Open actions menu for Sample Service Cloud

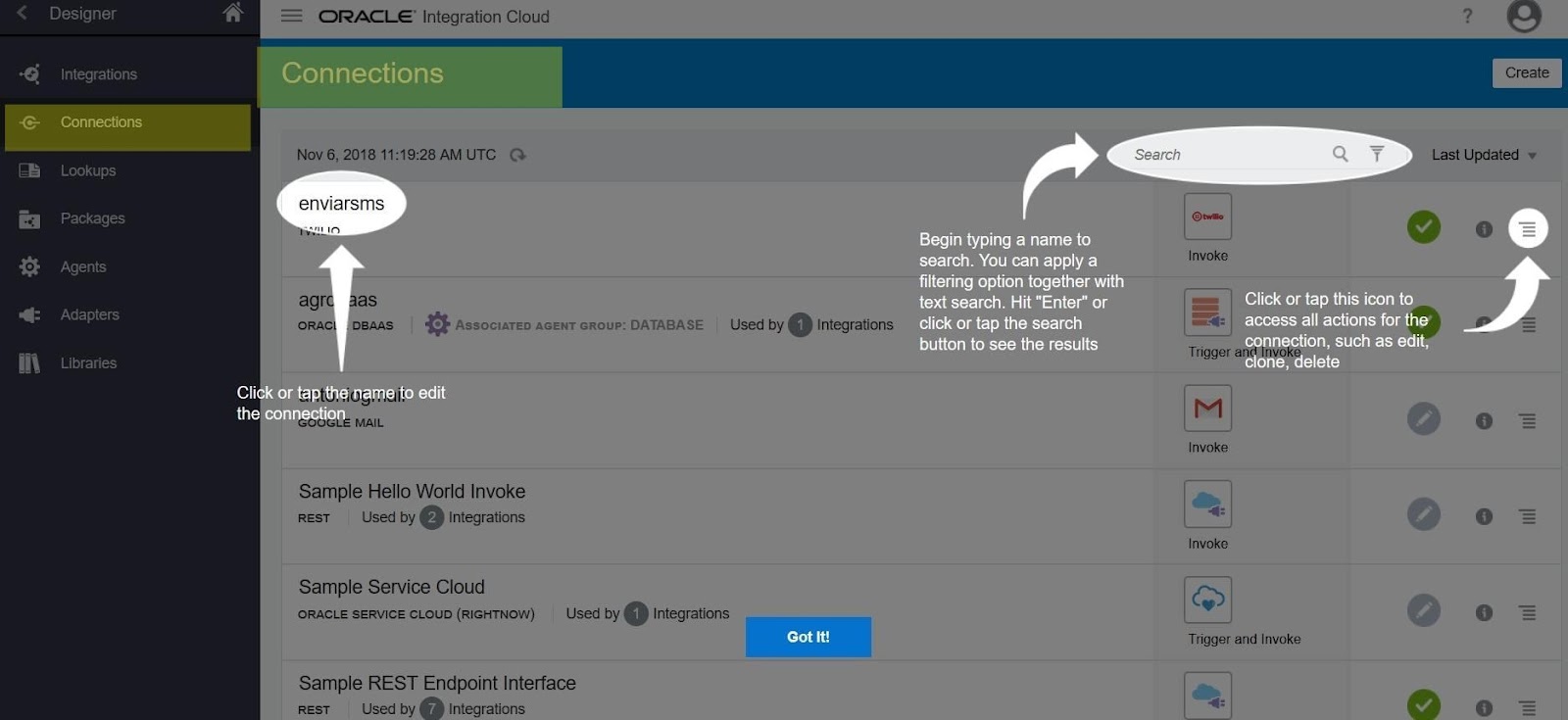pyautogui.click(x=1528, y=612)
